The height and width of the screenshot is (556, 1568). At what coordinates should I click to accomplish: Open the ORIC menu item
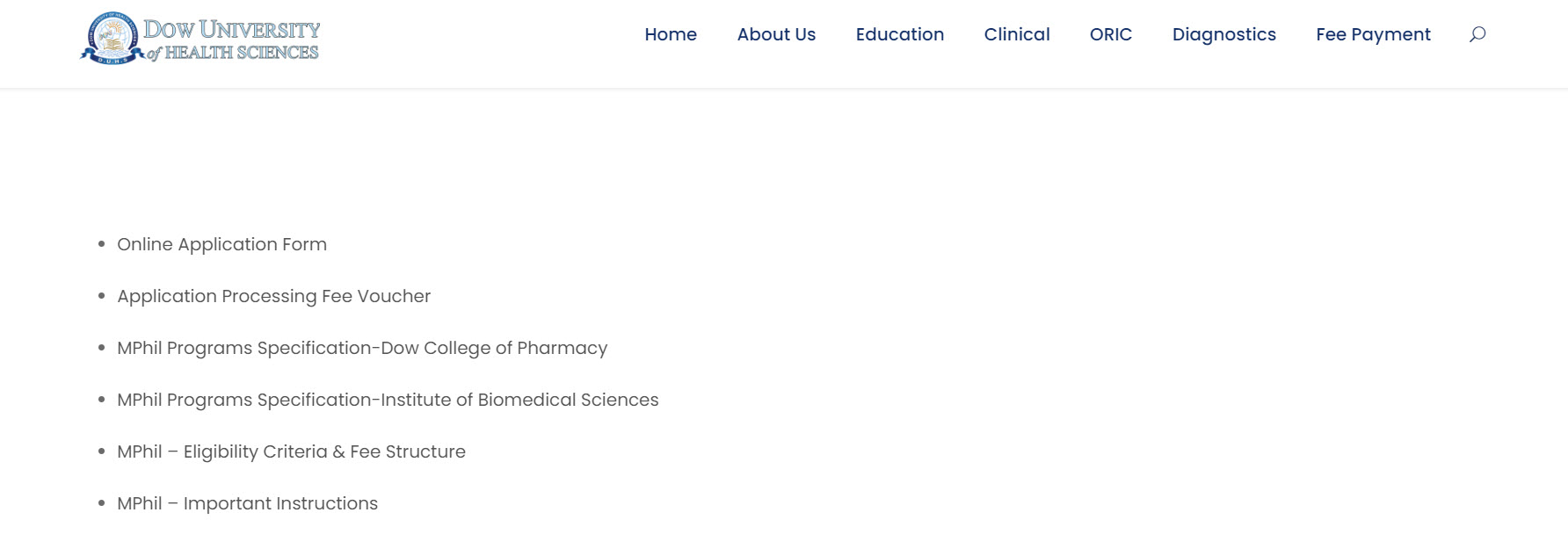pos(1111,34)
